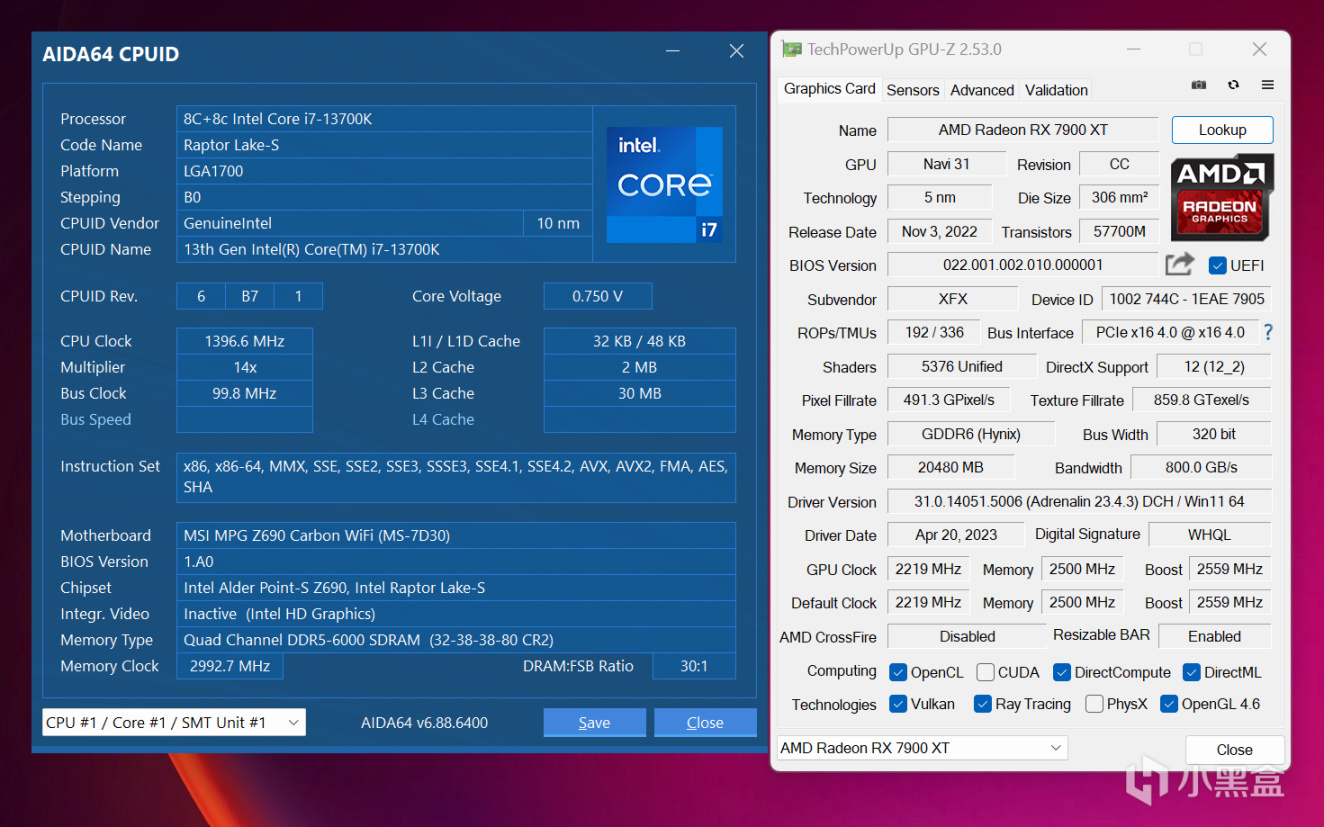
Task: Click the BIOS Version value "022.001.002.010.000001"
Action: pos(1023,265)
